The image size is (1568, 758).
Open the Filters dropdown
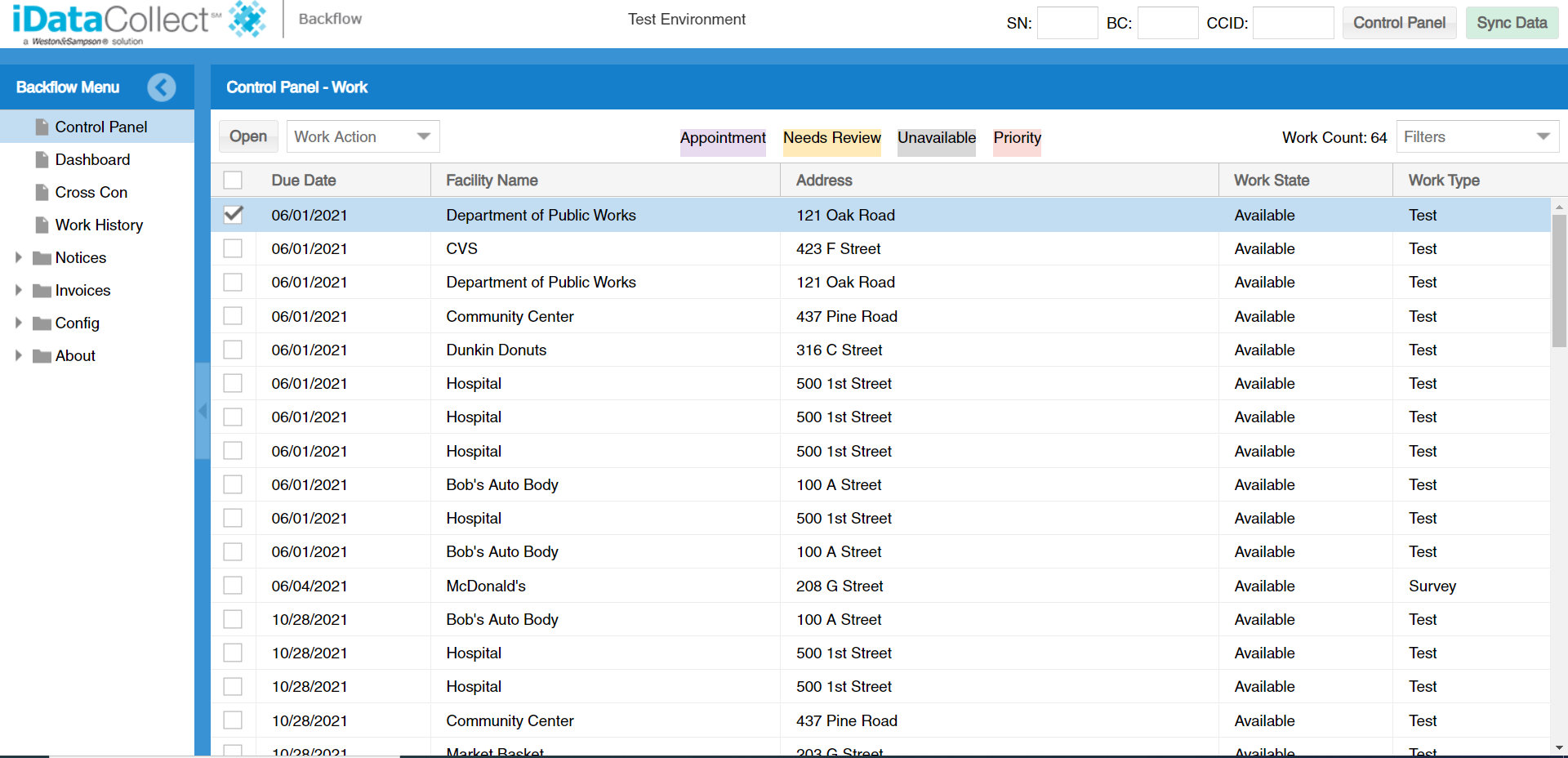1477,136
